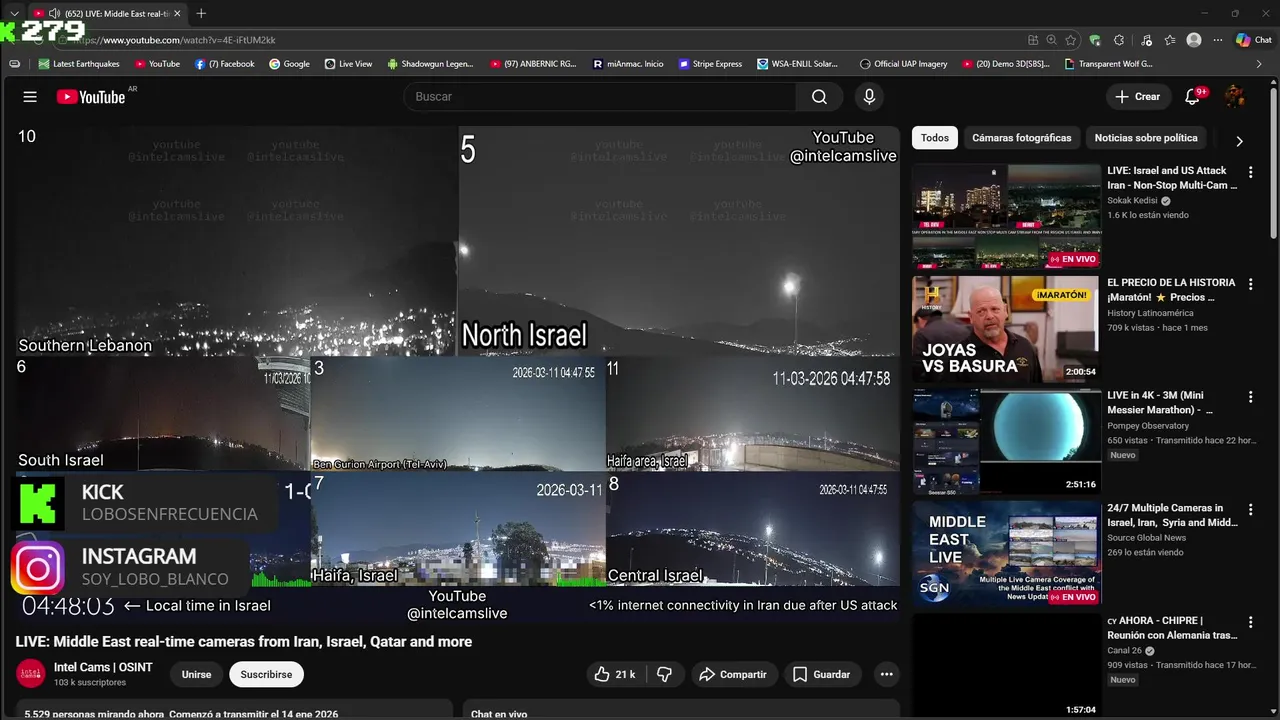
Task: Open options for LIVE in 4K Messier video
Action: coord(1250,397)
